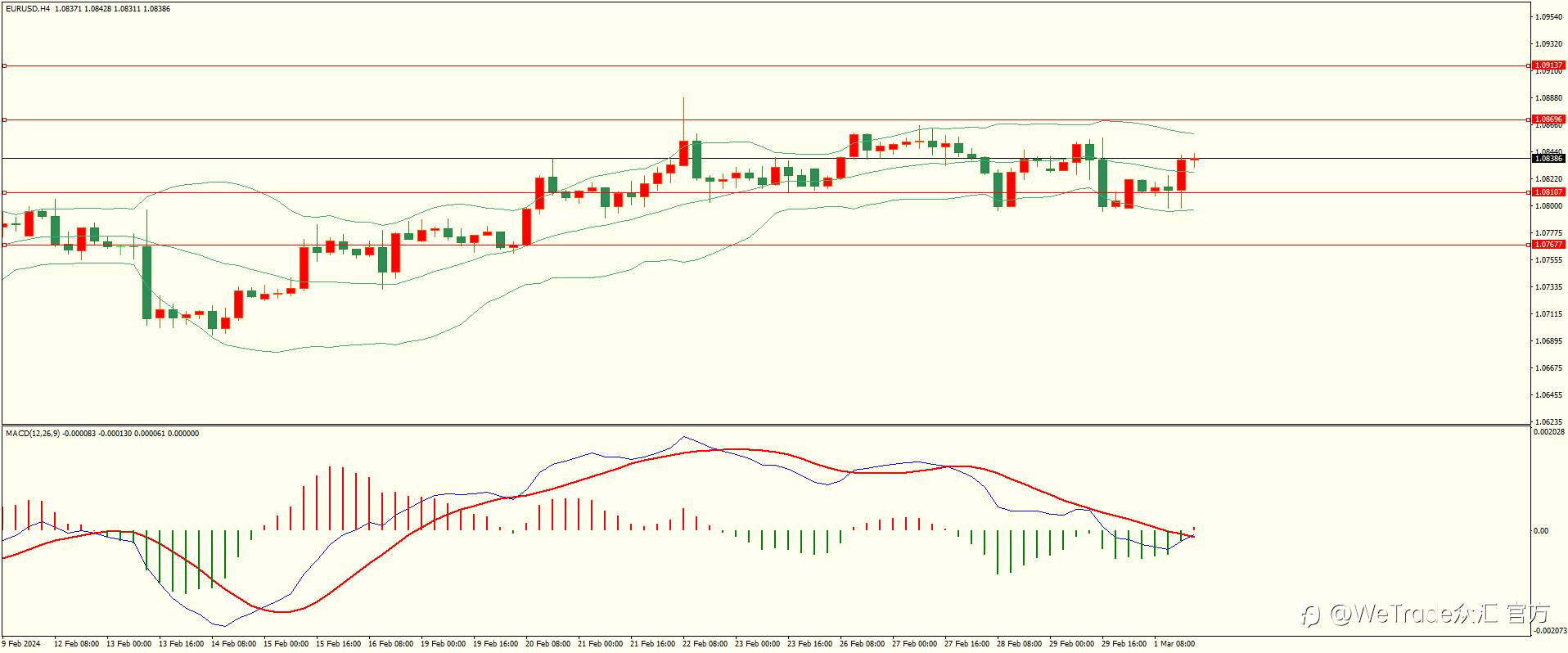Select left anchor handle of the 1.08107 line
The height and width of the screenshot is (653, 1568).
coord(4,192)
